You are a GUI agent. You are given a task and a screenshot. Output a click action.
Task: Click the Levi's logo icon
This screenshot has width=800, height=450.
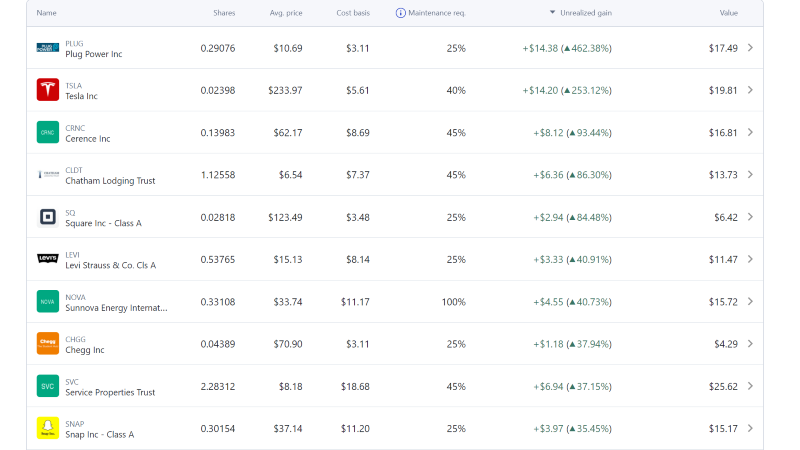click(48, 259)
